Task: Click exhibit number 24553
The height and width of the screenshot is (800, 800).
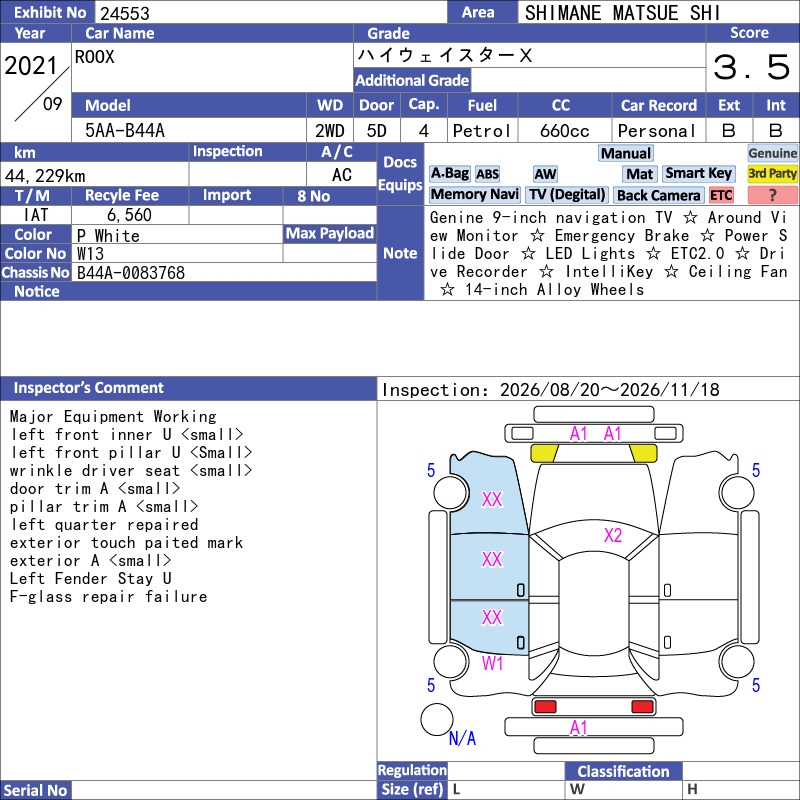Action: 124,13
